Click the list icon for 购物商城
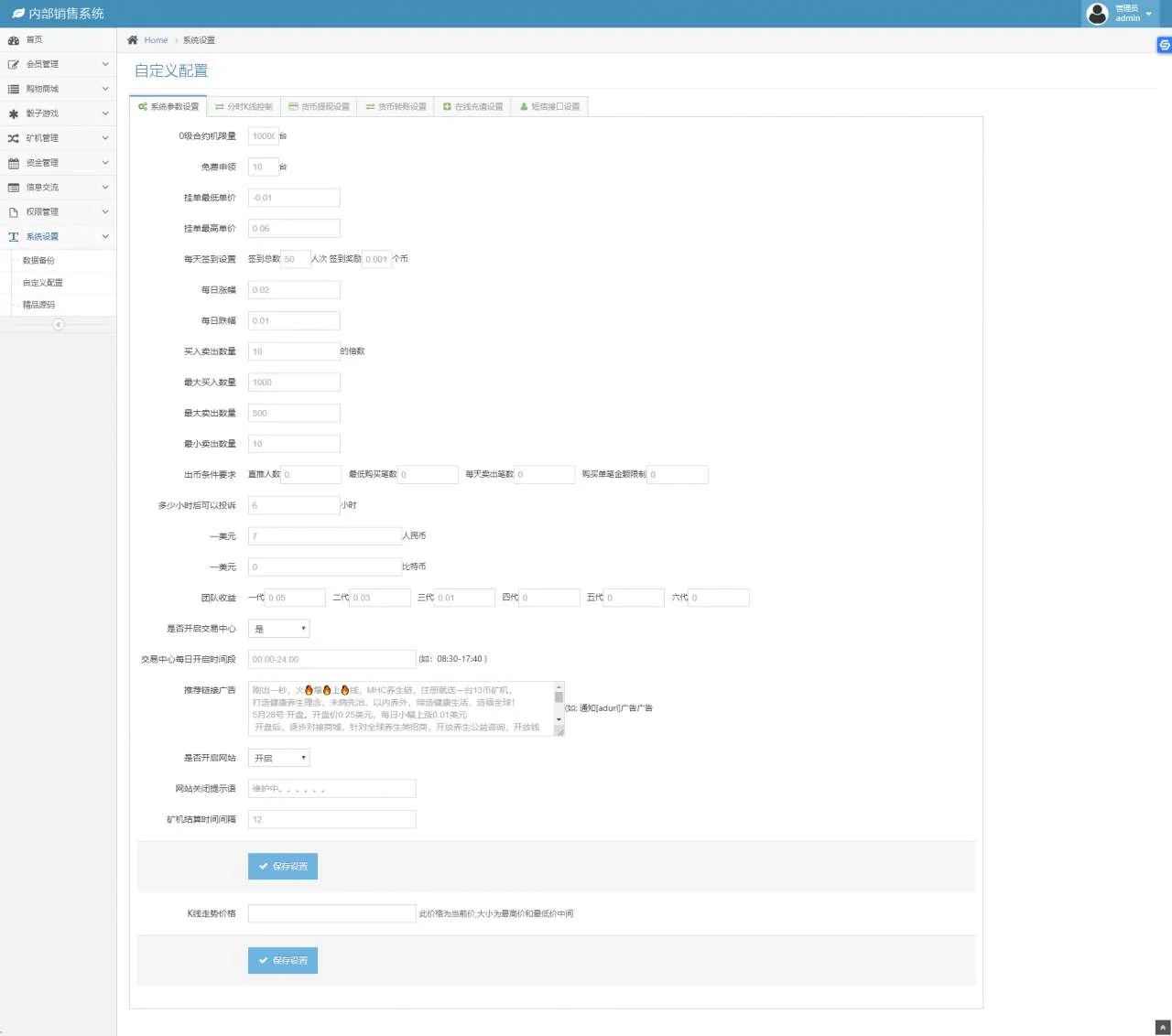The image size is (1172, 1036). 14,90
